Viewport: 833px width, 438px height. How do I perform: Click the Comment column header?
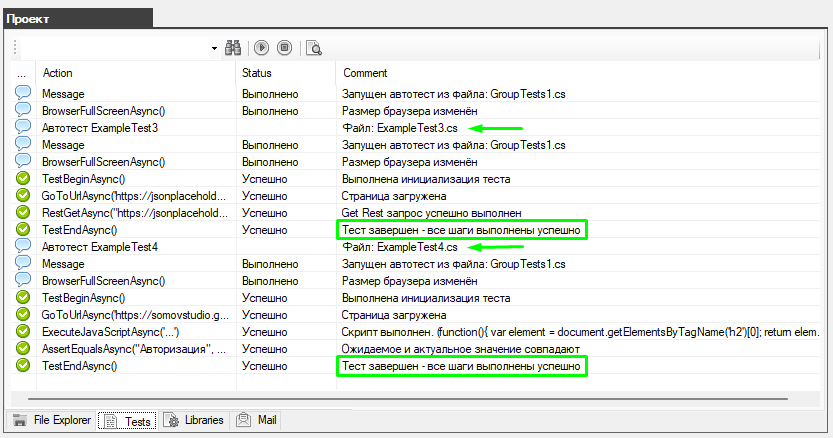pyautogui.click(x=365, y=73)
